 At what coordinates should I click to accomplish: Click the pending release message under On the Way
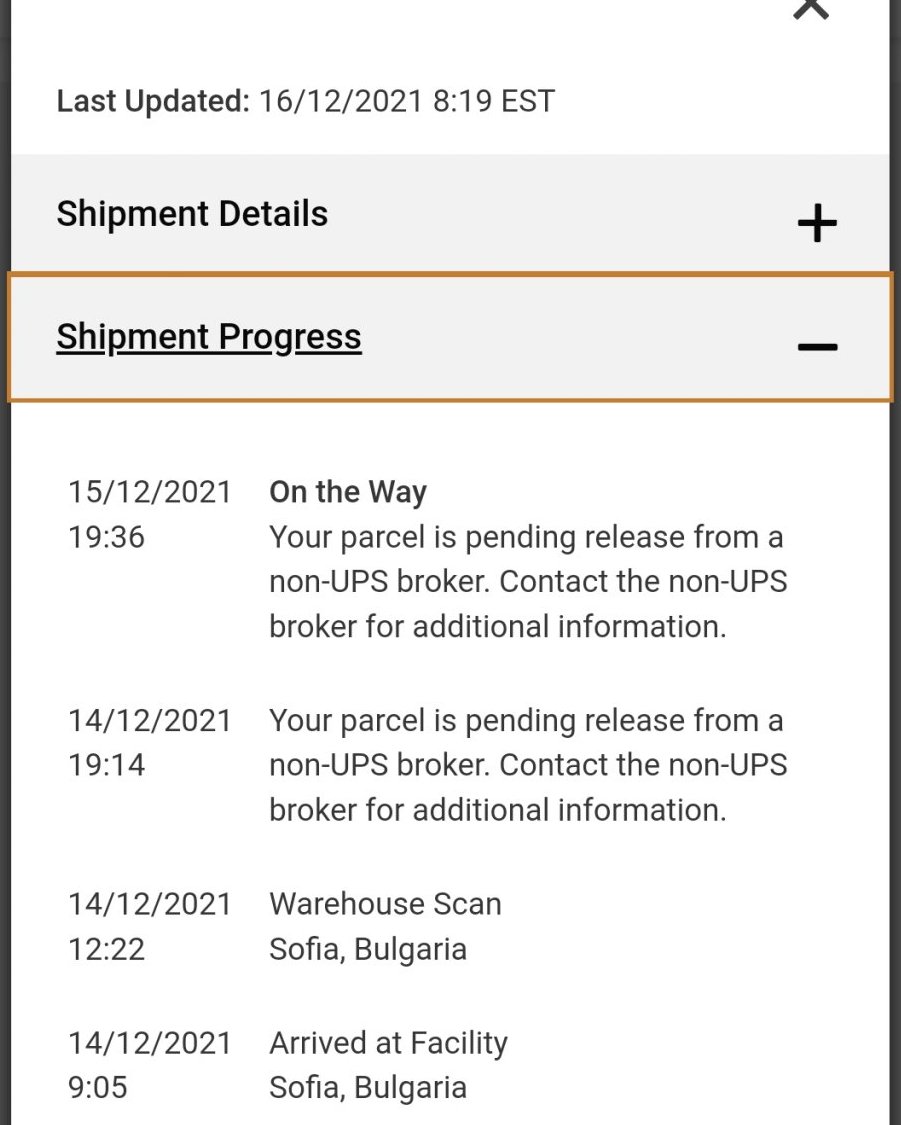click(527, 582)
